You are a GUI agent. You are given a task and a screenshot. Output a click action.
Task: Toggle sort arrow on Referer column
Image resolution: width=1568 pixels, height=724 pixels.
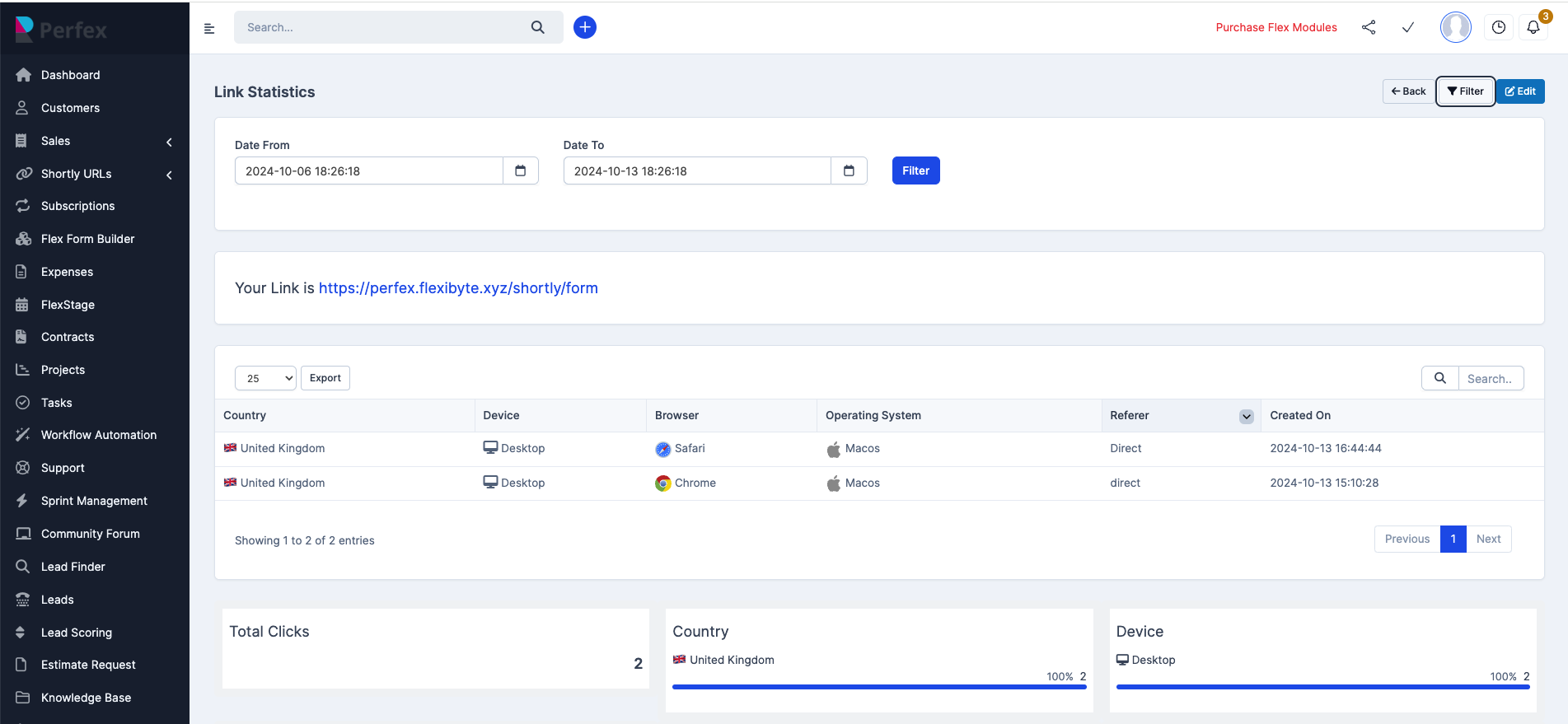click(1246, 416)
